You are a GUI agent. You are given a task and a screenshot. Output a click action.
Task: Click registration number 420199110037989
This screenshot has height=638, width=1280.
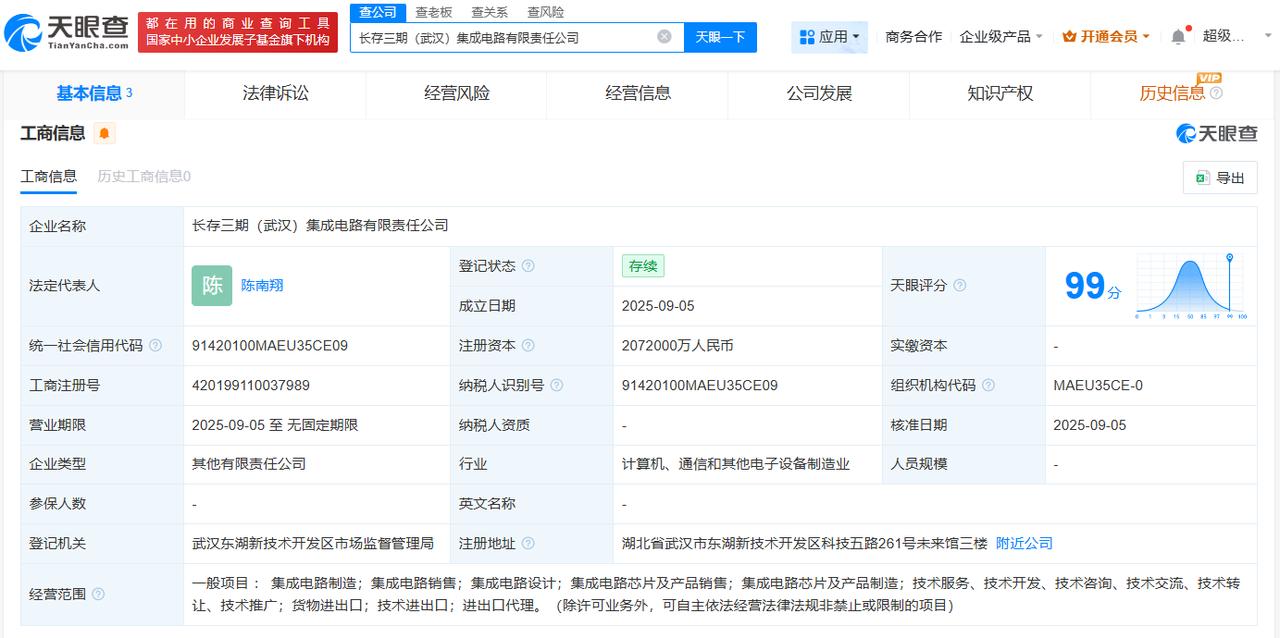click(x=251, y=385)
